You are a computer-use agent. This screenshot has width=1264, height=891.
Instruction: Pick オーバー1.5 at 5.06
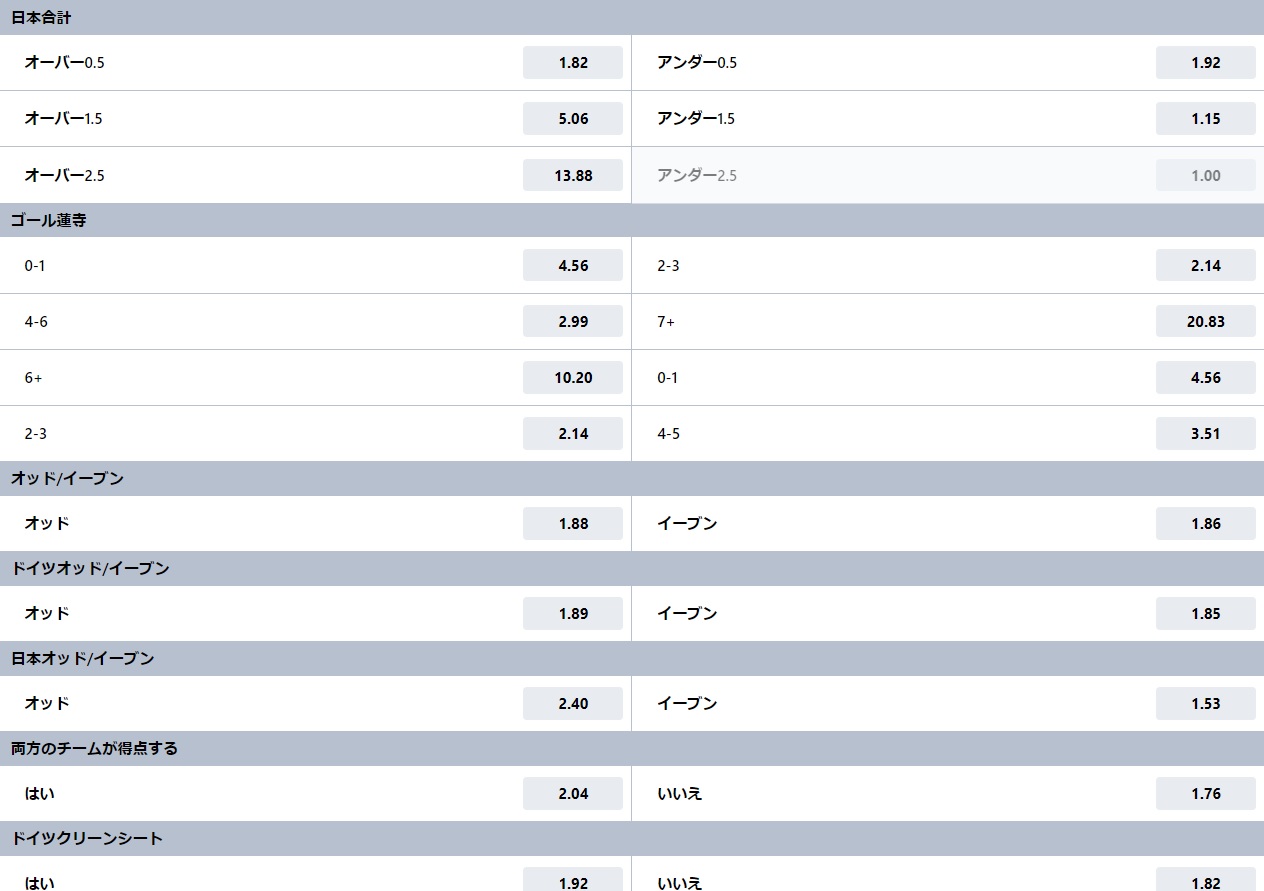(573, 118)
